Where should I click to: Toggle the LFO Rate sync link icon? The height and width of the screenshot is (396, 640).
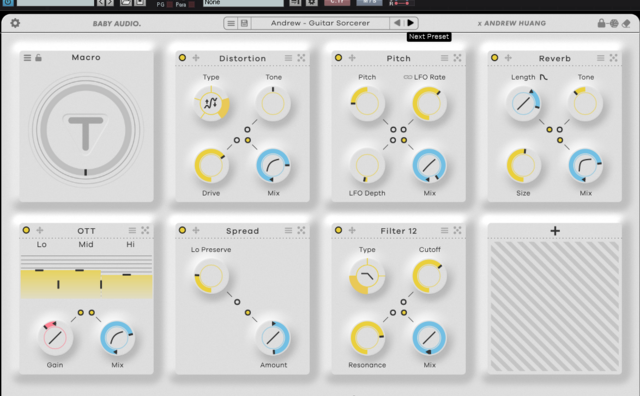click(407, 77)
